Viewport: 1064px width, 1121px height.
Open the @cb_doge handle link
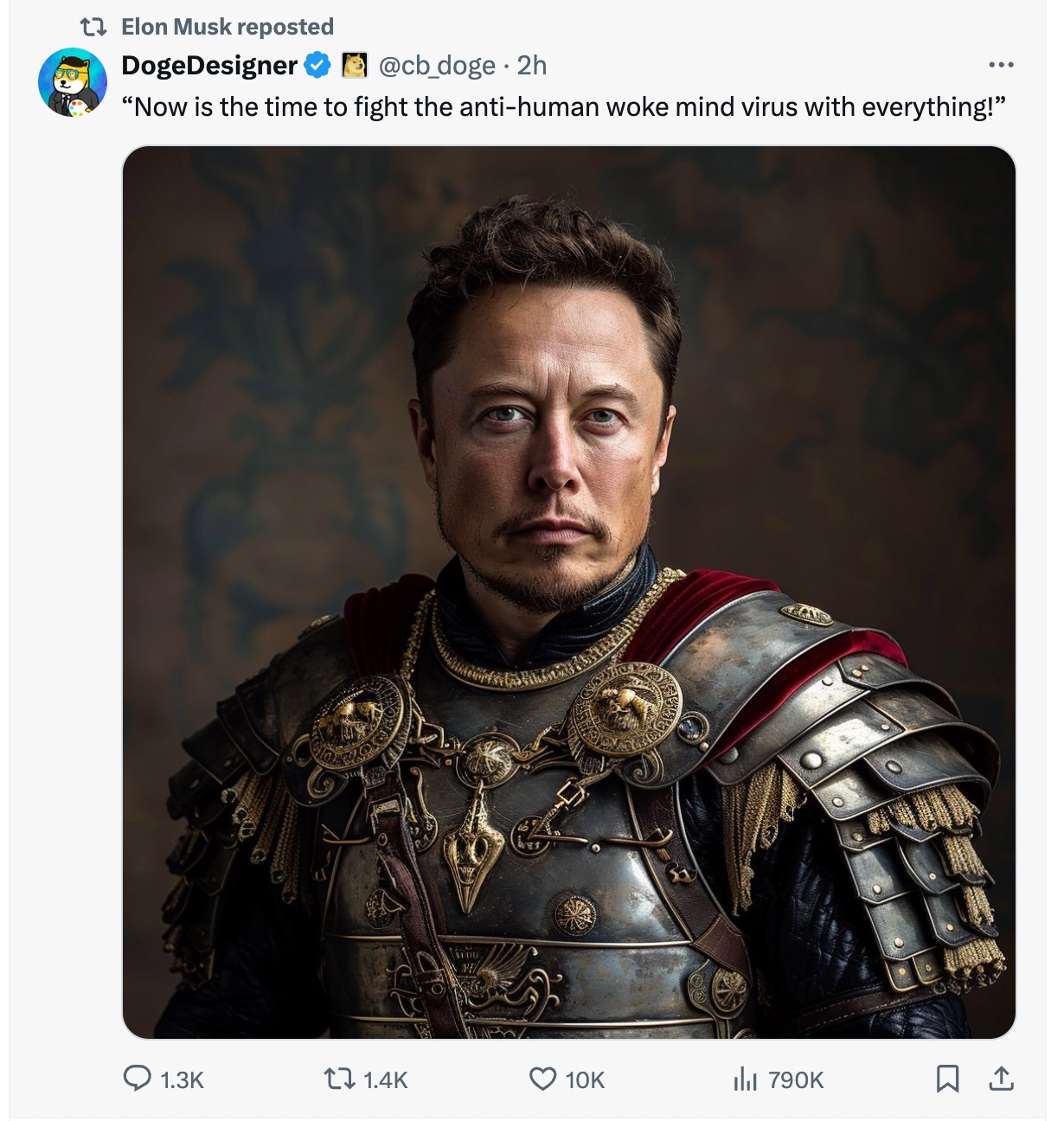[437, 65]
